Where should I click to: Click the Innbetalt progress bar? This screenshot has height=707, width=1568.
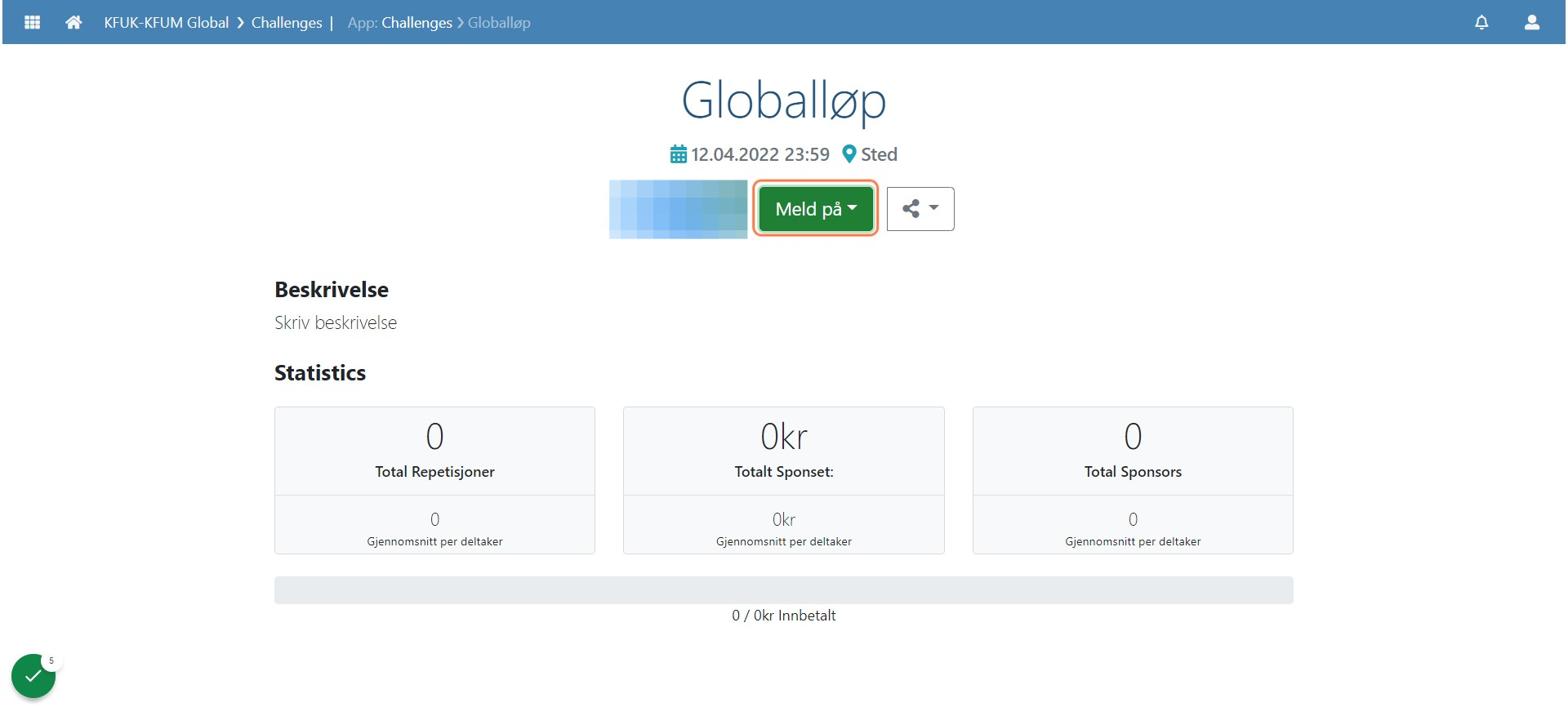[x=784, y=590]
